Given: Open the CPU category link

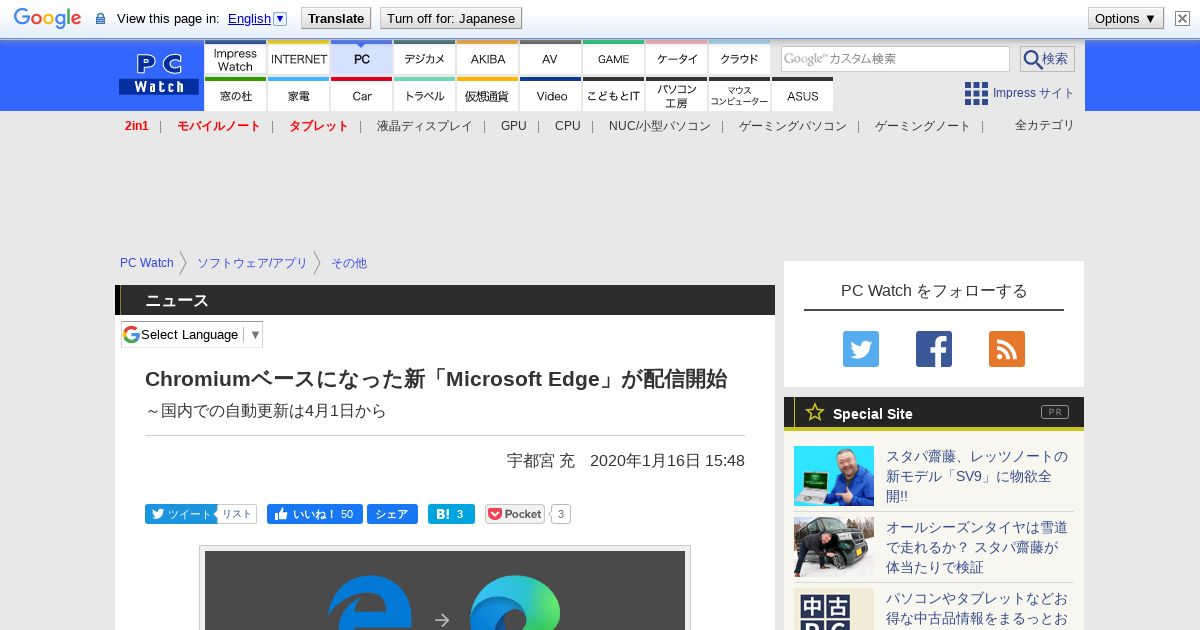Looking at the screenshot, I should 567,126.
